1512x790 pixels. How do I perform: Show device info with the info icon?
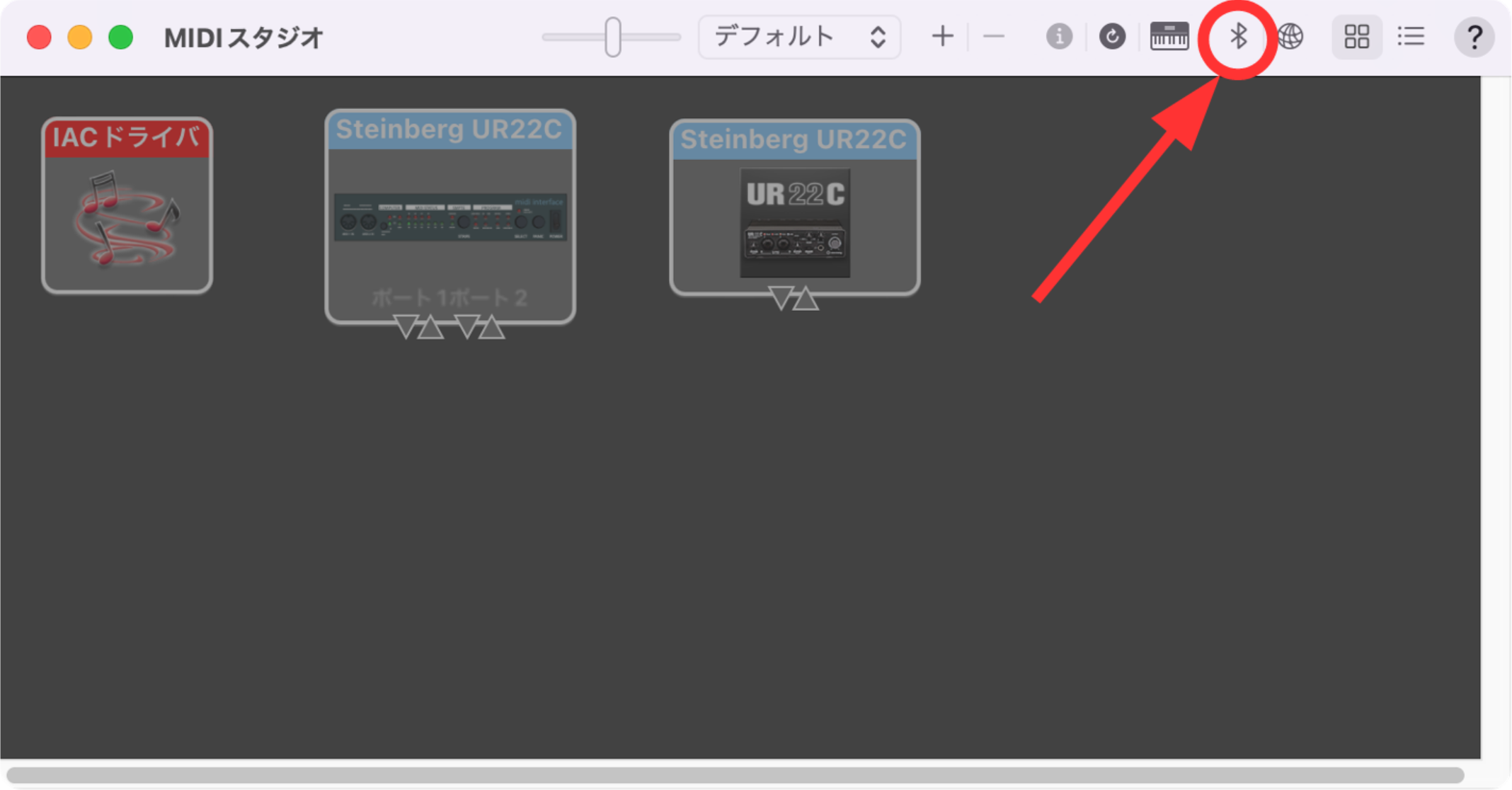tap(1059, 37)
